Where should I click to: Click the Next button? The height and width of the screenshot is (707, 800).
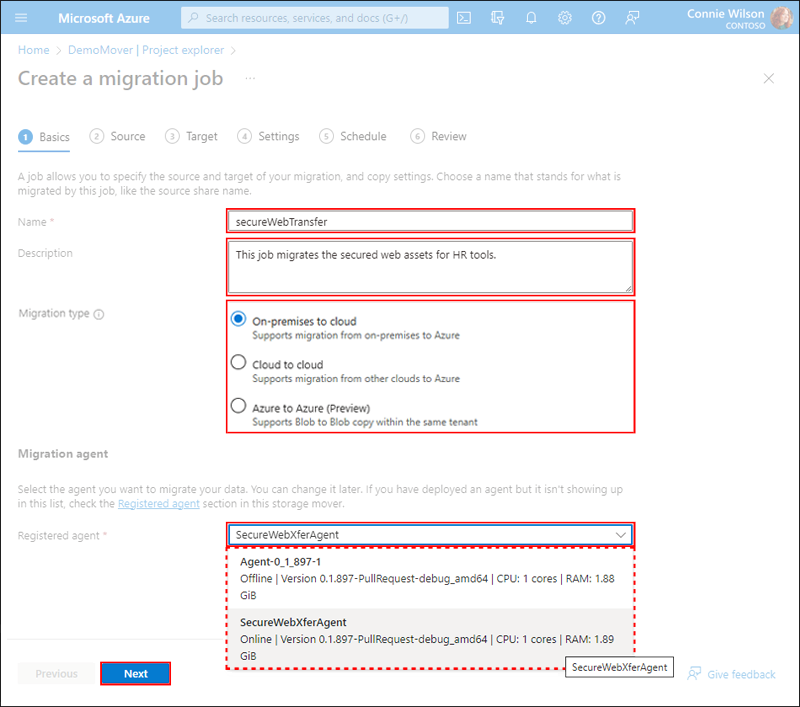(x=136, y=673)
